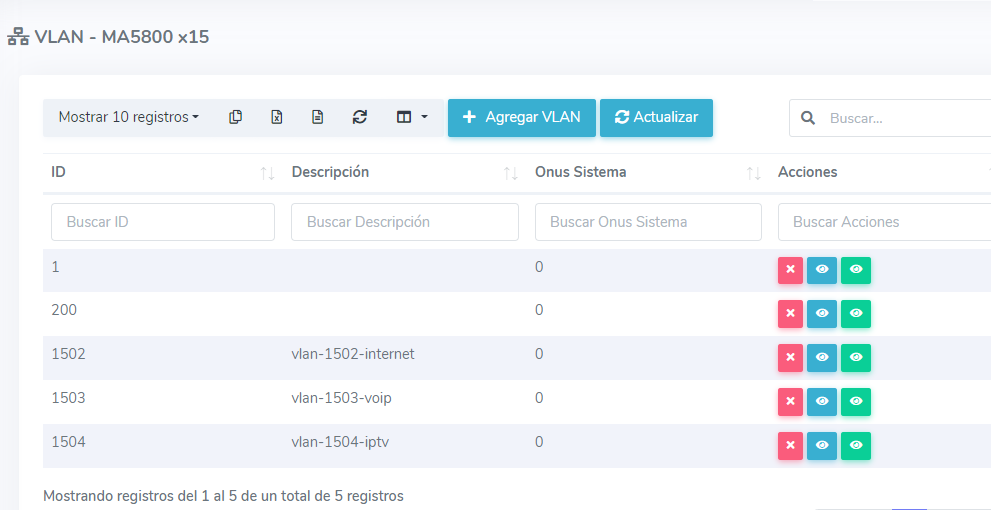Image resolution: width=991 pixels, height=510 pixels.
Task: Click the Agregar VLAN button
Action: [521, 117]
